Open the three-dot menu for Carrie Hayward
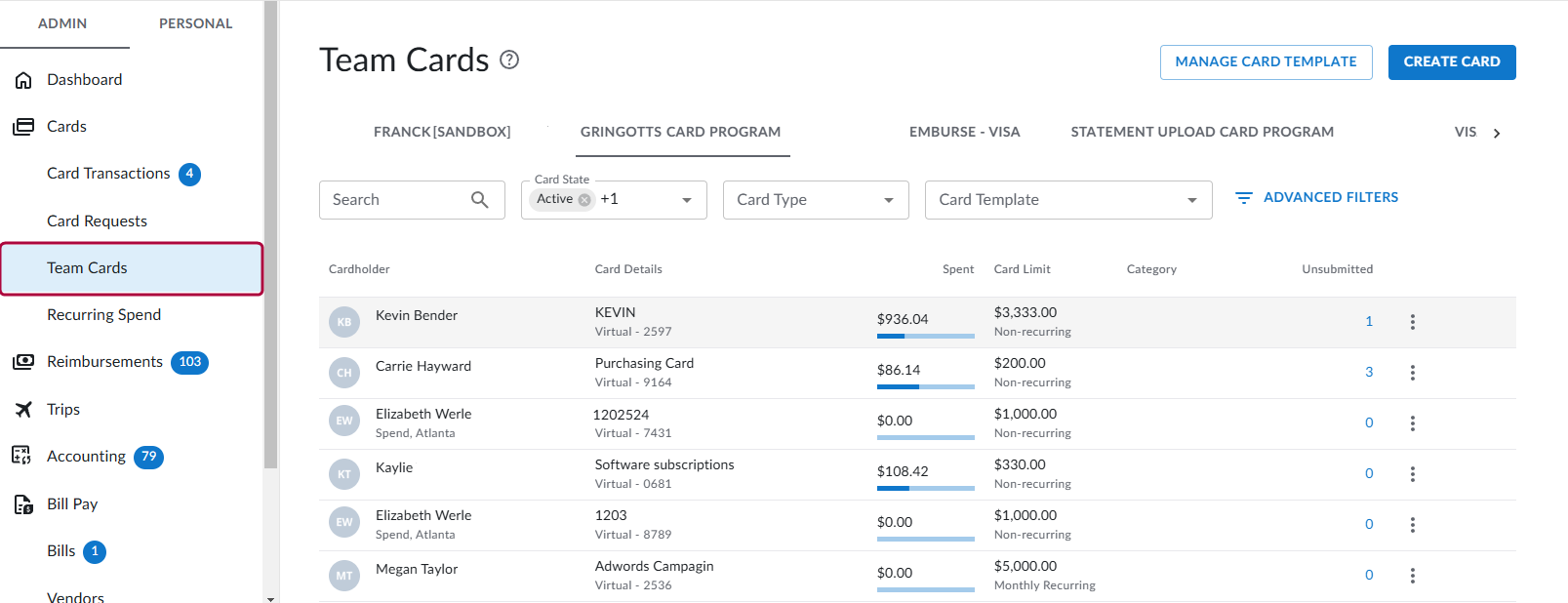 point(1412,373)
